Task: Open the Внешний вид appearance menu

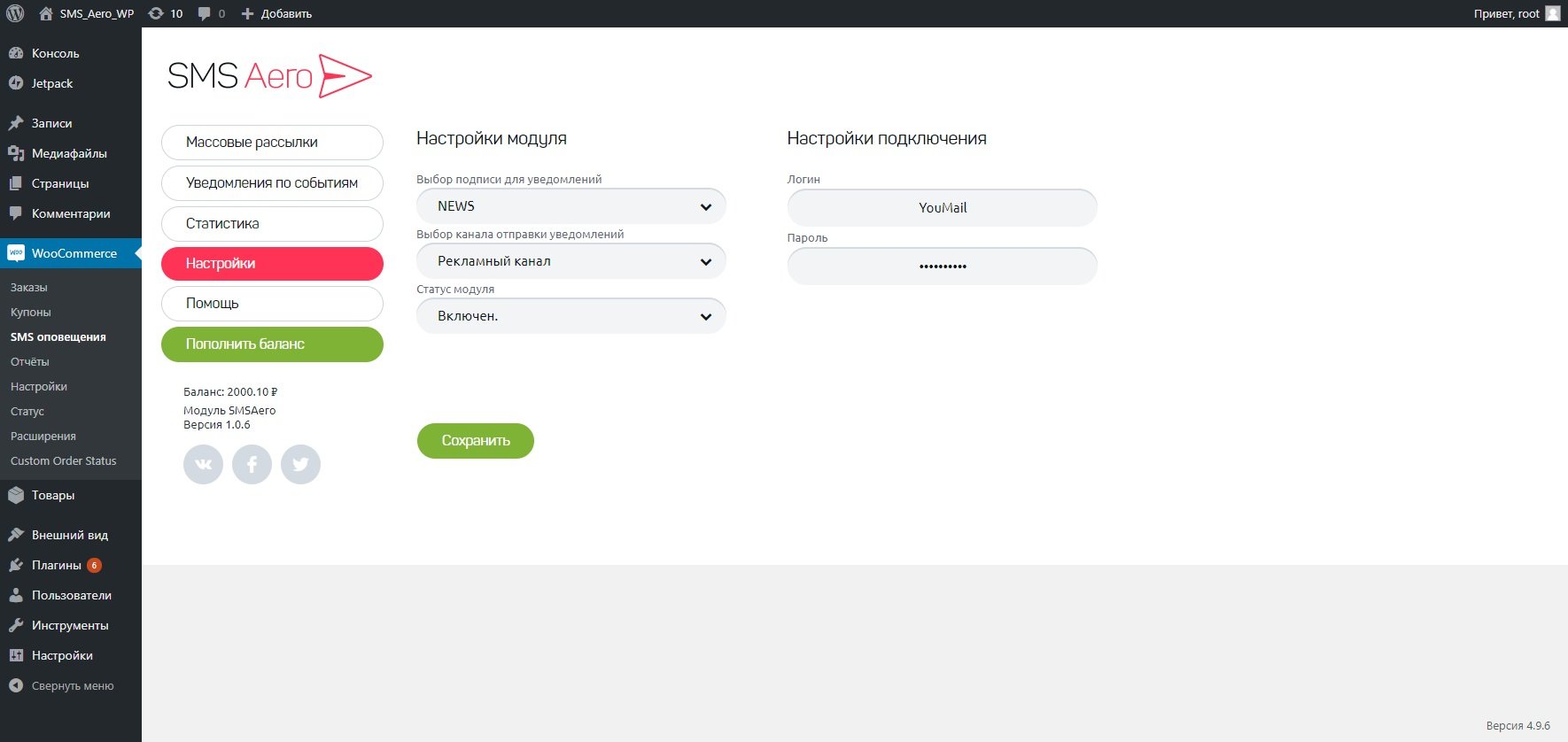Action: (x=71, y=535)
